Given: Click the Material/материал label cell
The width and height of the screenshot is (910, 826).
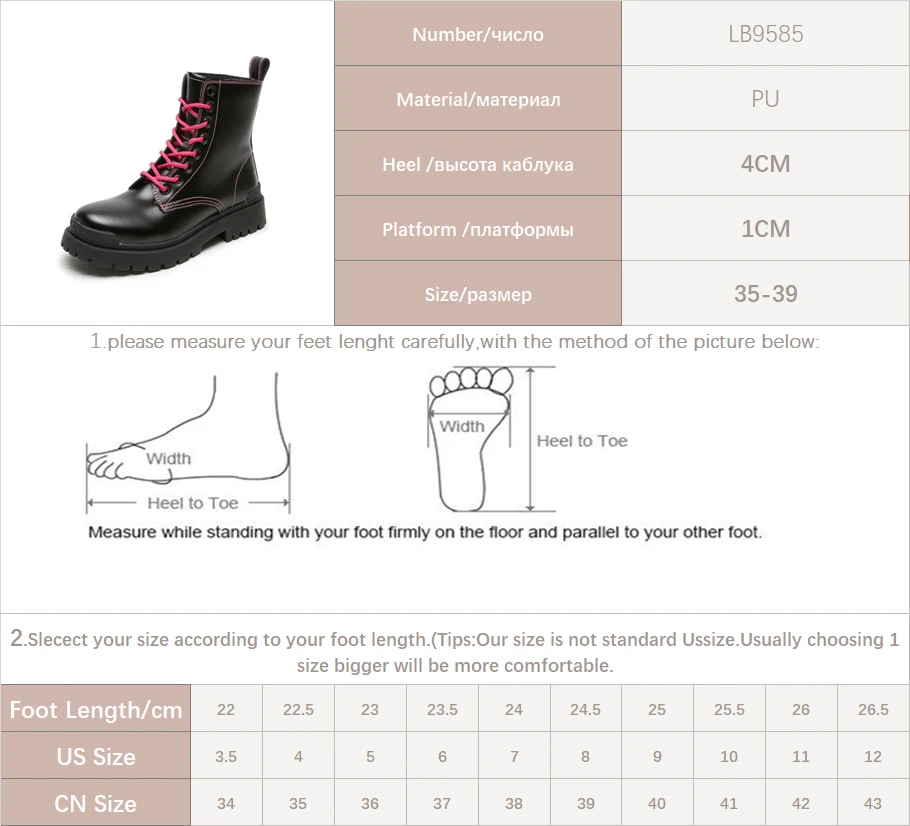Looking at the screenshot, I should coord(478,99).
